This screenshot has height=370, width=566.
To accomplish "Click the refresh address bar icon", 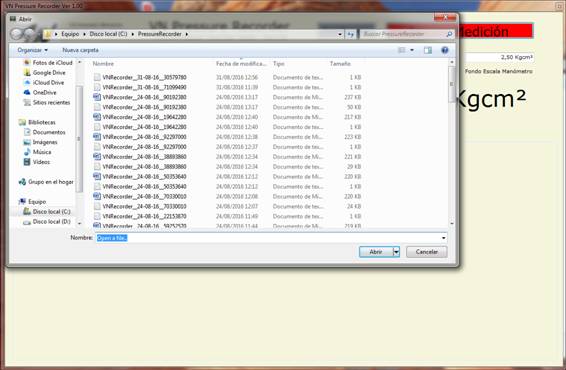I will [351, 34].
